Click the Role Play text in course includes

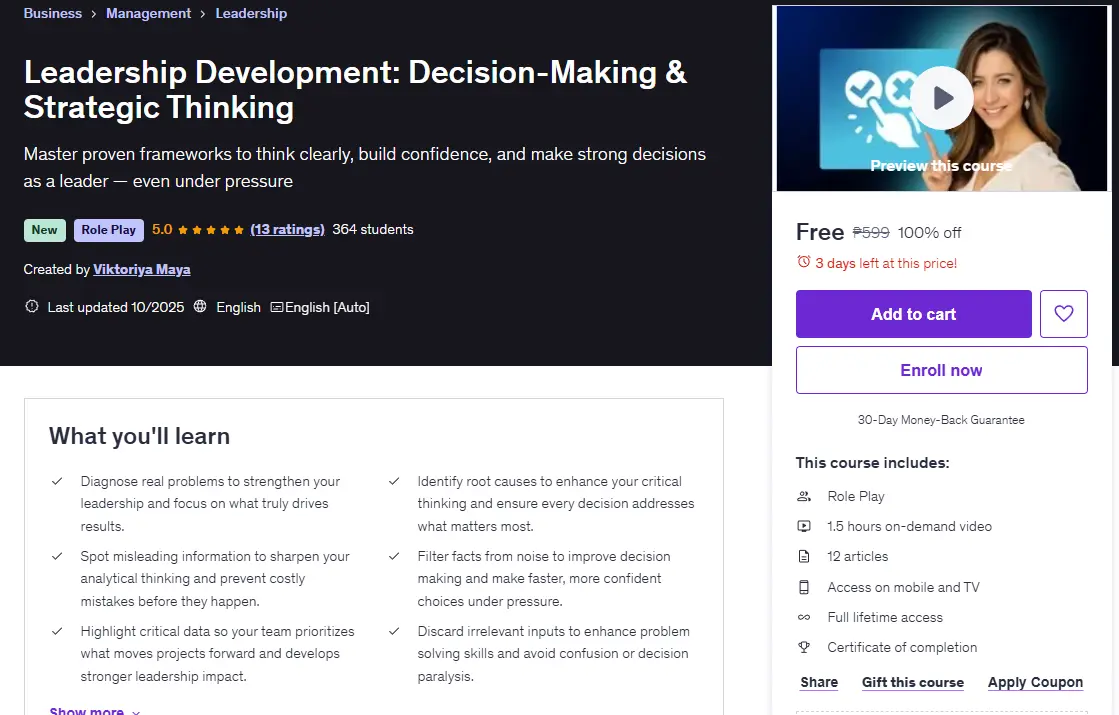pyautogui.click(x=856, y=496)
